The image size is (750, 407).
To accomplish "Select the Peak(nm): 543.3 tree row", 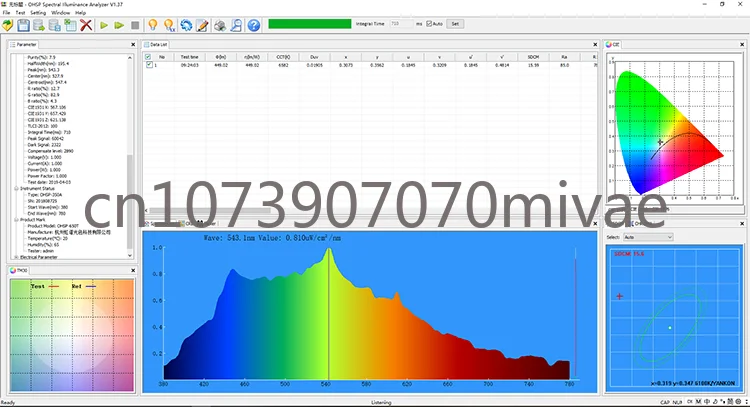I will [43, 70].
